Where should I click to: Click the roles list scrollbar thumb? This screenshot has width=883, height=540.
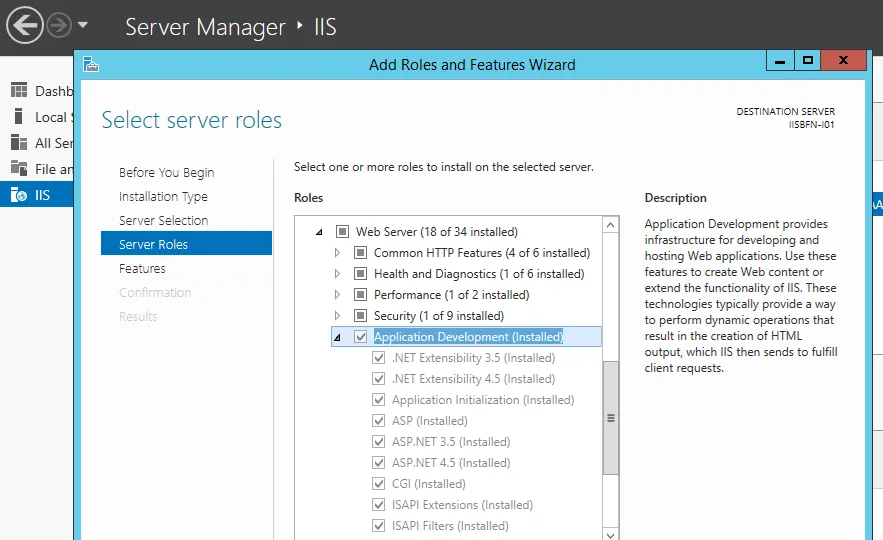click(x=611, y=417)
